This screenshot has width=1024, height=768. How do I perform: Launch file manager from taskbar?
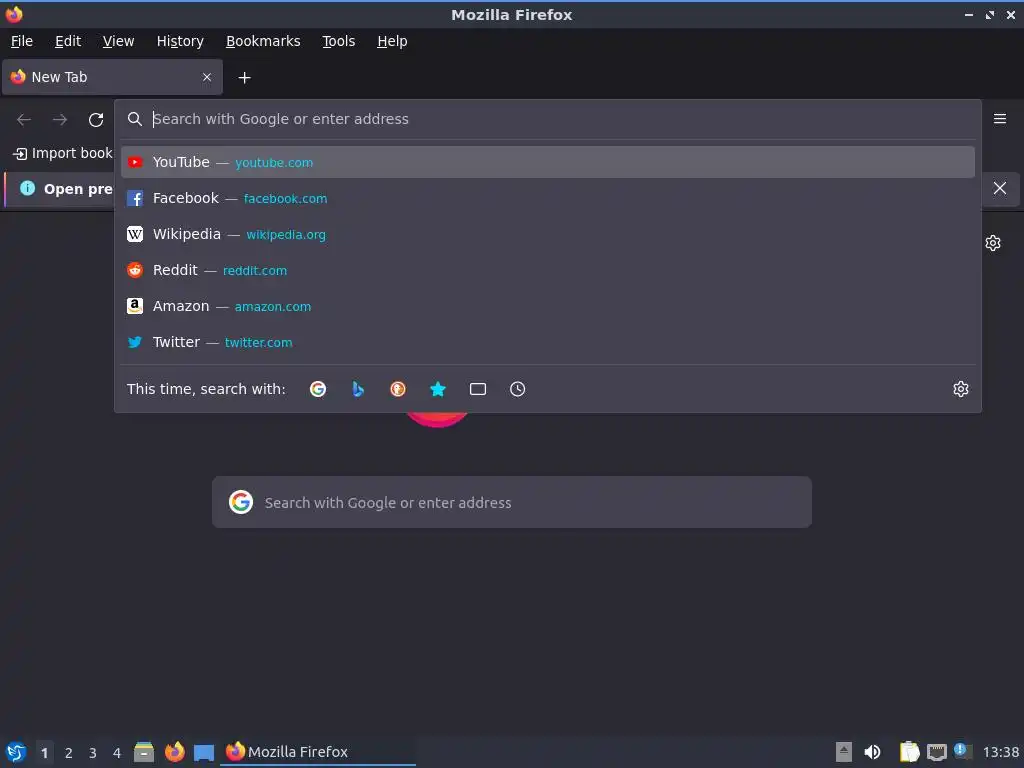tap(144, 752)
